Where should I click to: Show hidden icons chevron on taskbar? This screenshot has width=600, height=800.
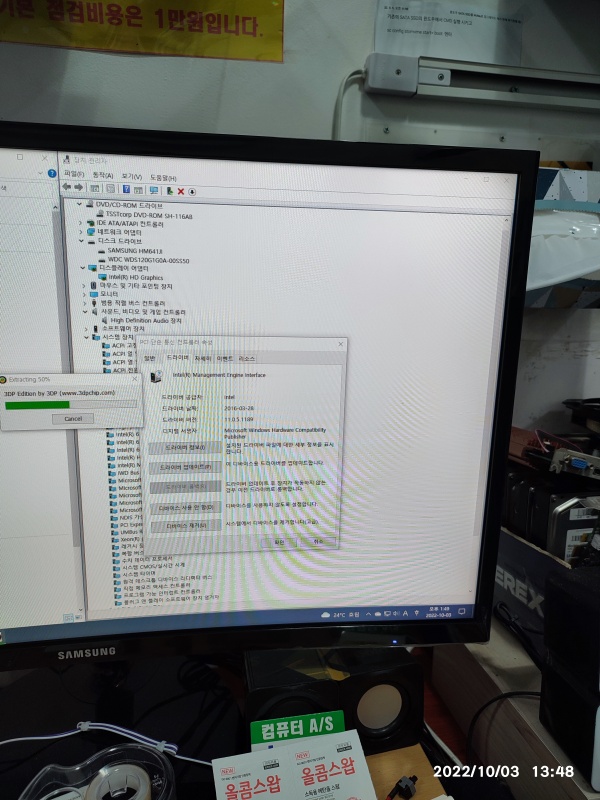coord(367,614)
